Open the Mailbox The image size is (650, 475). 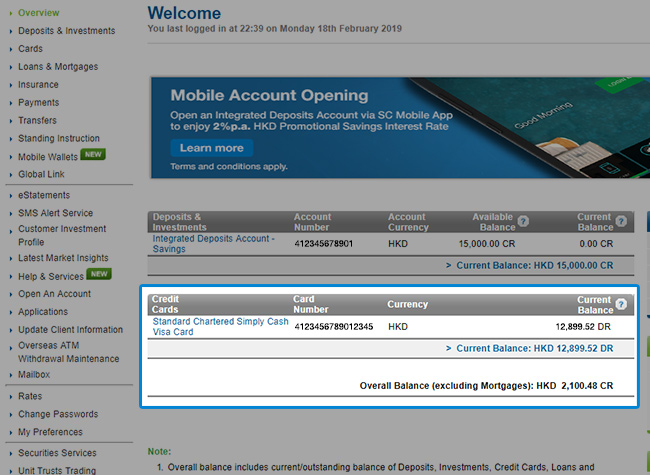pyautogui.click(x=34, y=375)
